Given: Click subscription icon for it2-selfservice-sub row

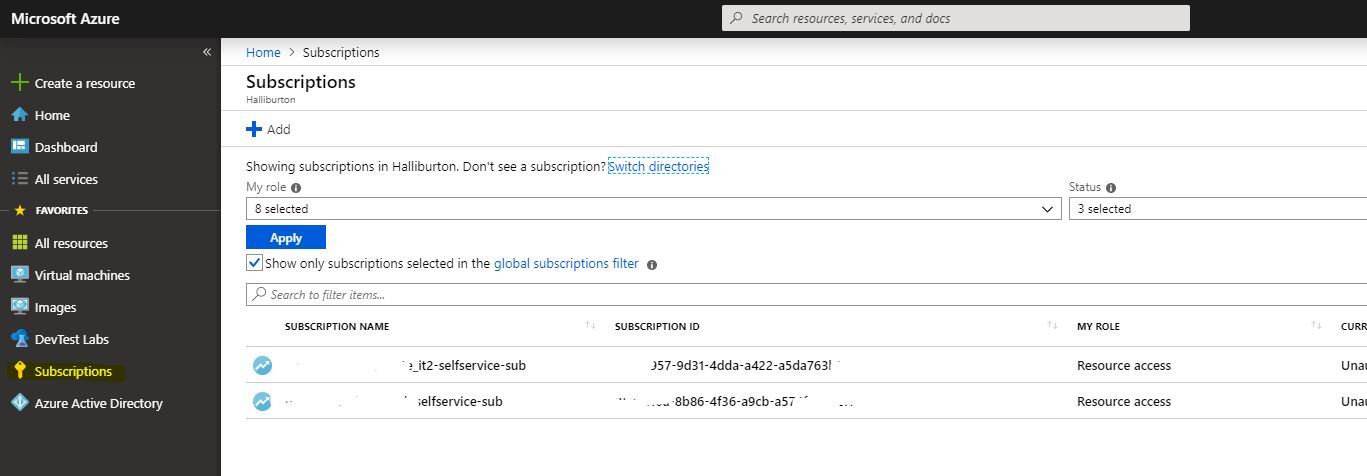Looking at the screenshot, I should [262, 366].
